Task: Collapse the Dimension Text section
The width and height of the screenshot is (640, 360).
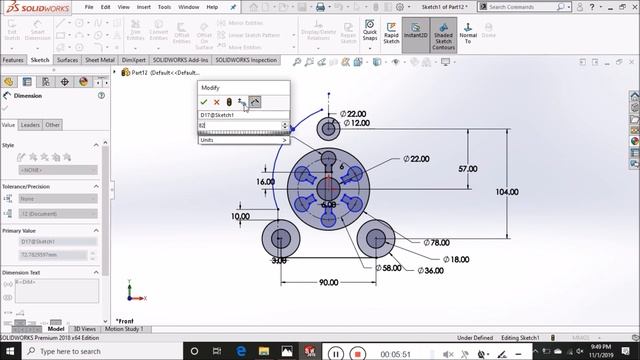Action: [96, 272]
